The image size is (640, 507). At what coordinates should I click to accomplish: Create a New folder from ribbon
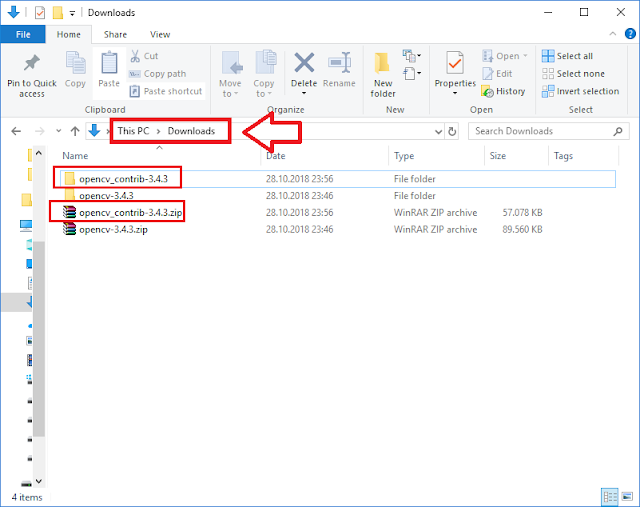(x=383, y=76)
